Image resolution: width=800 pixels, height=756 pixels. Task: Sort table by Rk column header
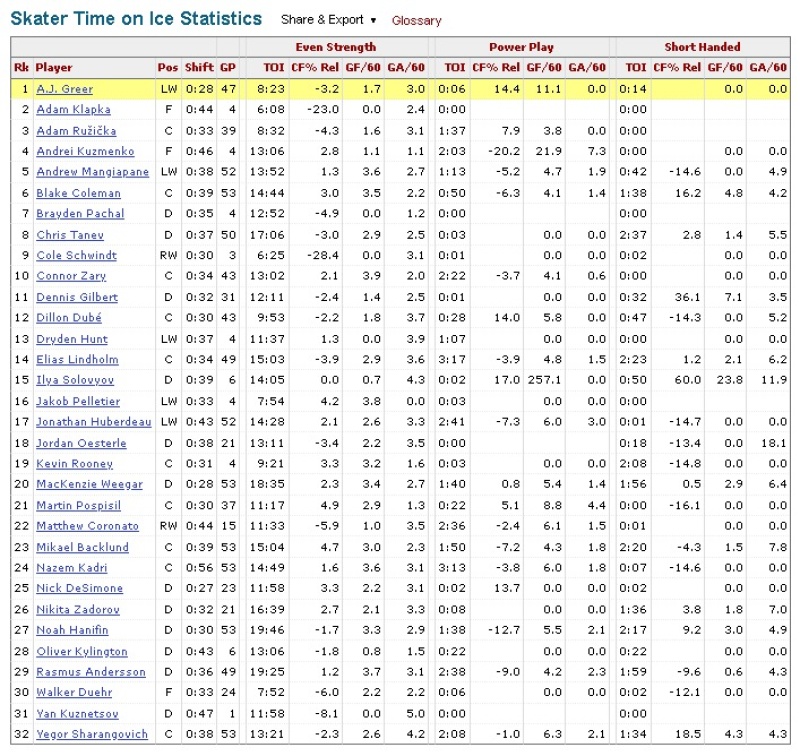tap(21, 67)
